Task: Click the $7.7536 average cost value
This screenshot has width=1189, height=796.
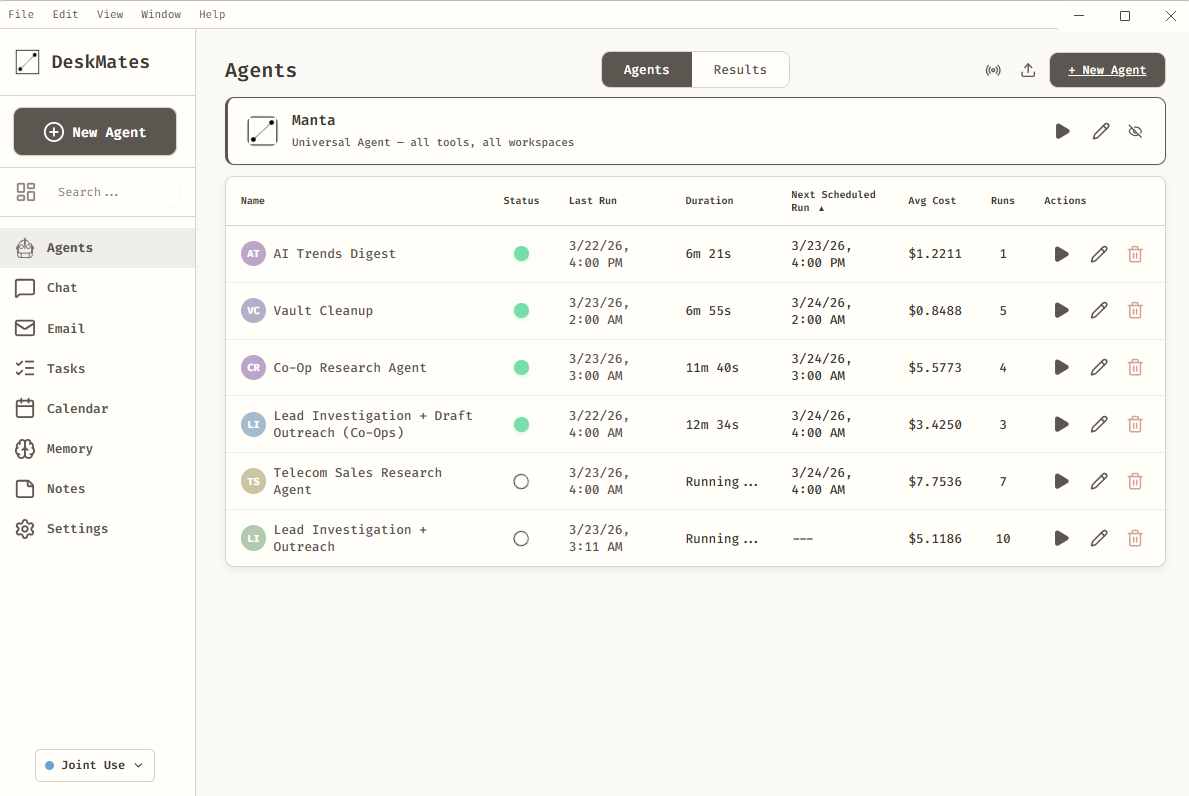Action: tap(935, 481)
